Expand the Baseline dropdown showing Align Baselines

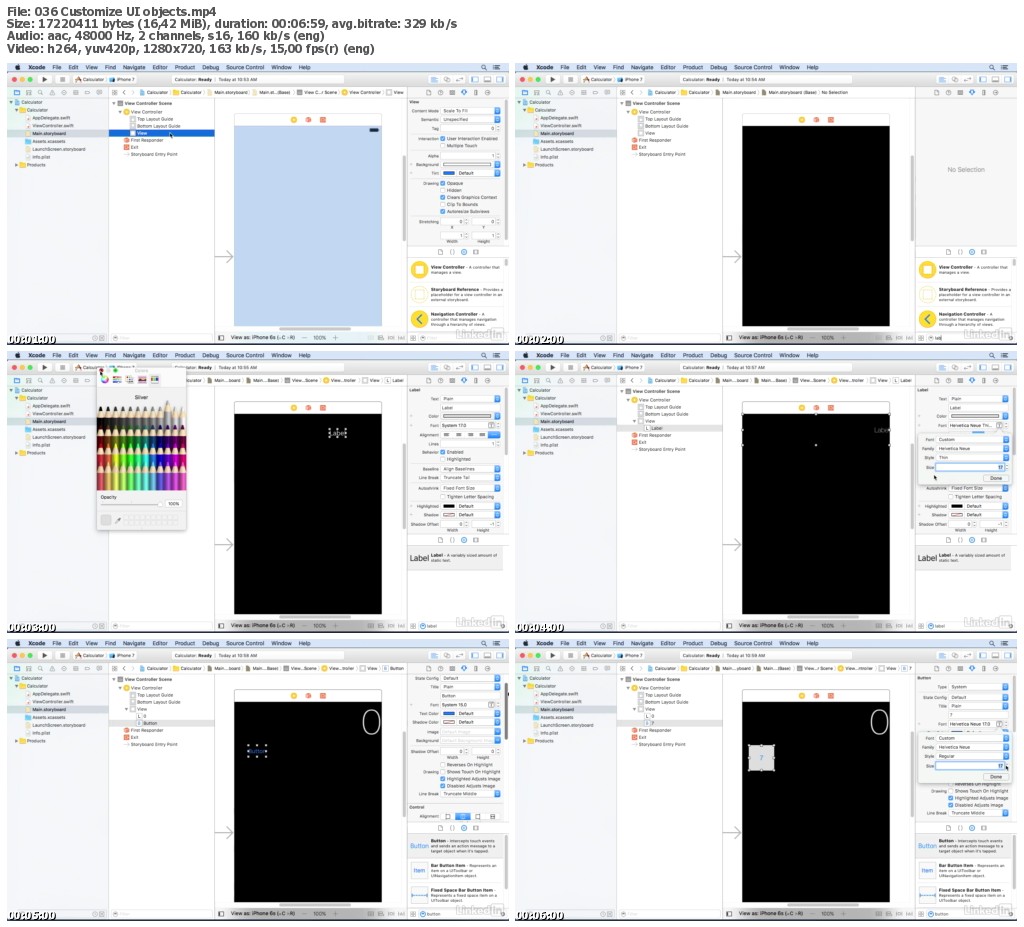pos(471,468)
